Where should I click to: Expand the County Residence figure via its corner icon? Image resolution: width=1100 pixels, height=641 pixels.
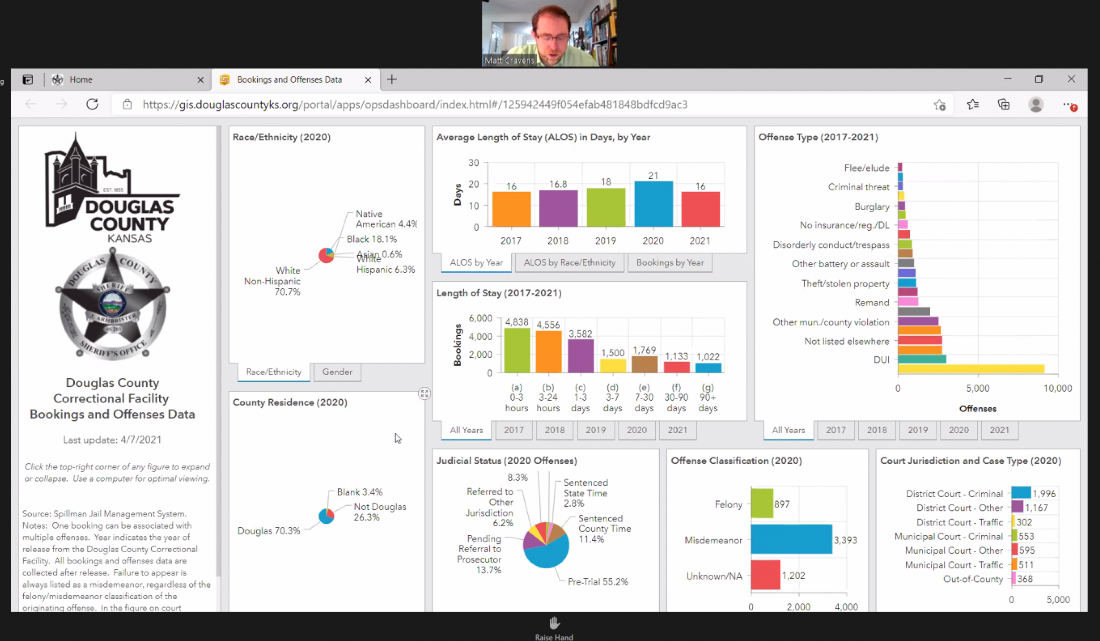click(424, 394)
